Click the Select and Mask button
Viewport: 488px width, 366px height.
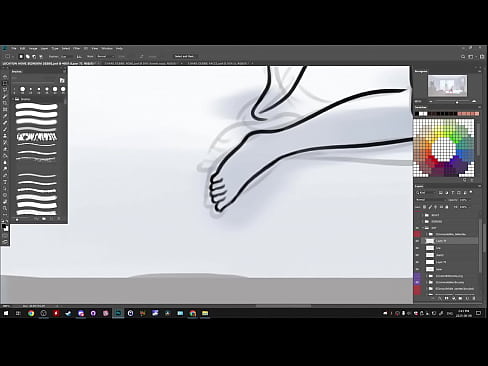[x=184, y=56]
